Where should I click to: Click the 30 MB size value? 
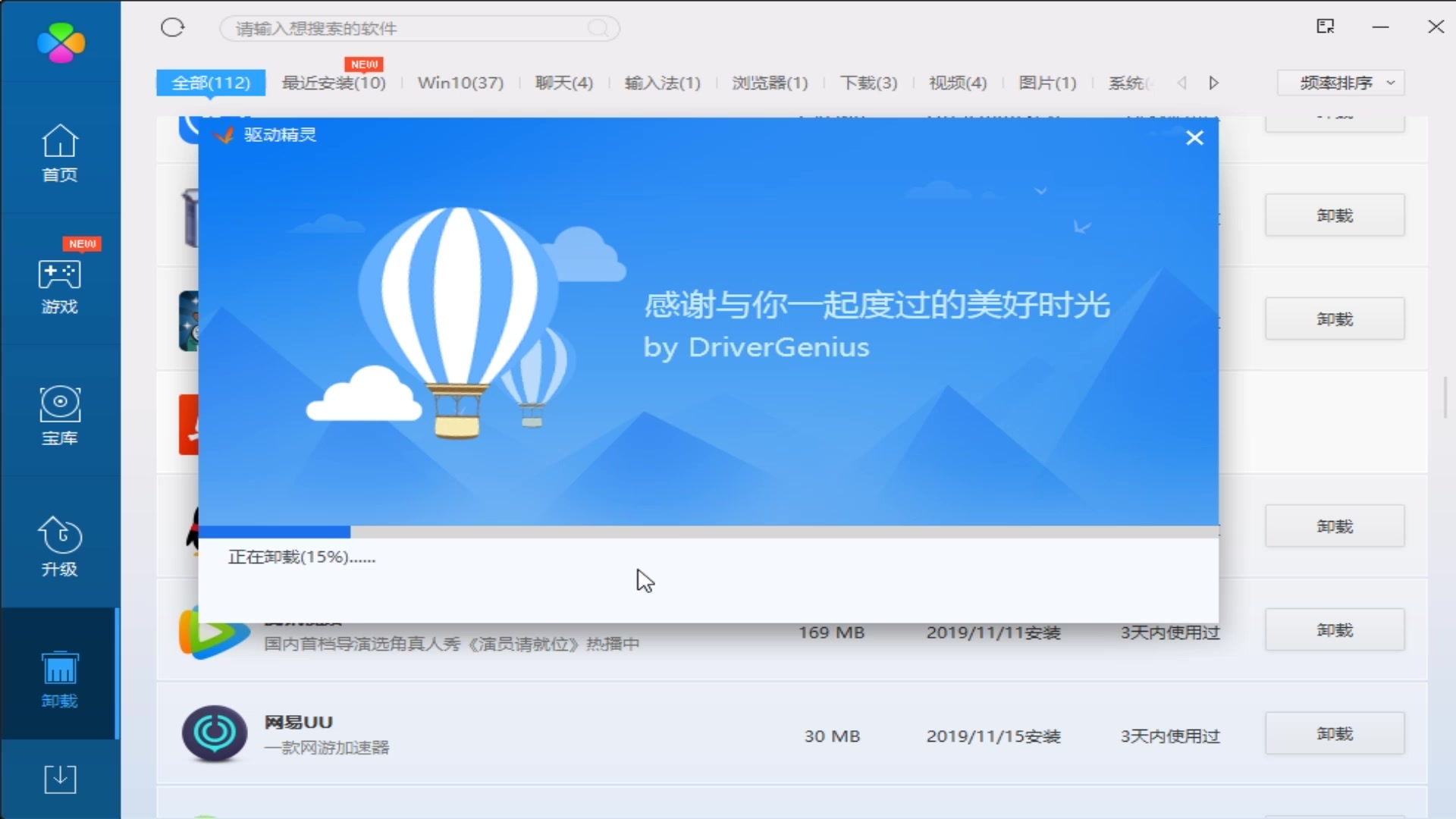pyautogui.click(x=832, y=736)
